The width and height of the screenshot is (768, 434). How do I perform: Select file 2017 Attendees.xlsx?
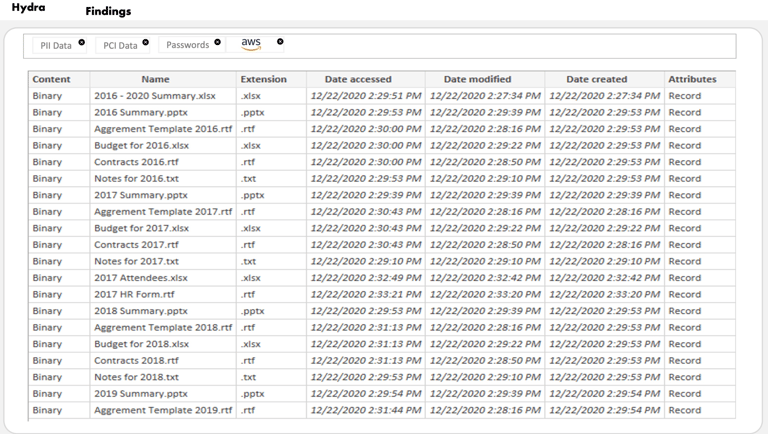(x=141, y=278)
